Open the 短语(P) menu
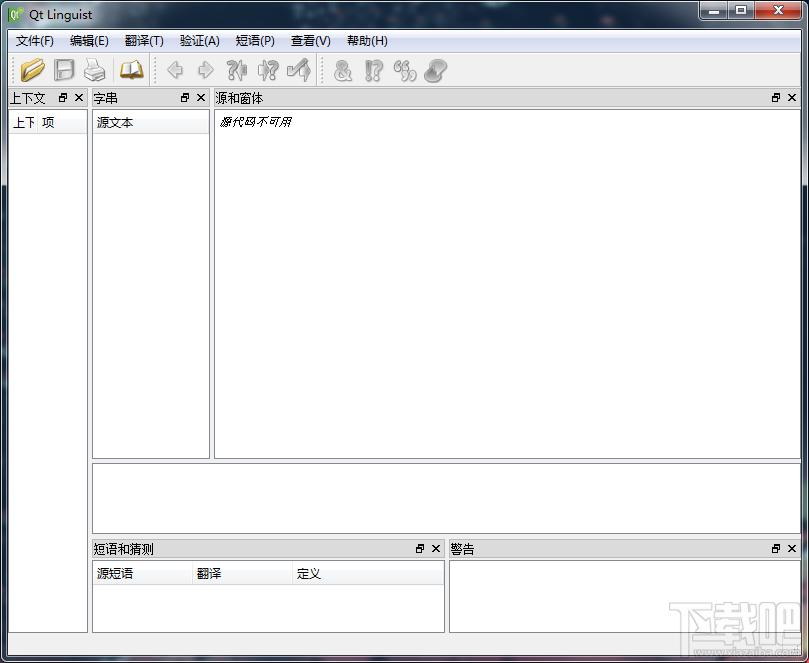Viewport: 809px width, 663px height. point(255,41)
